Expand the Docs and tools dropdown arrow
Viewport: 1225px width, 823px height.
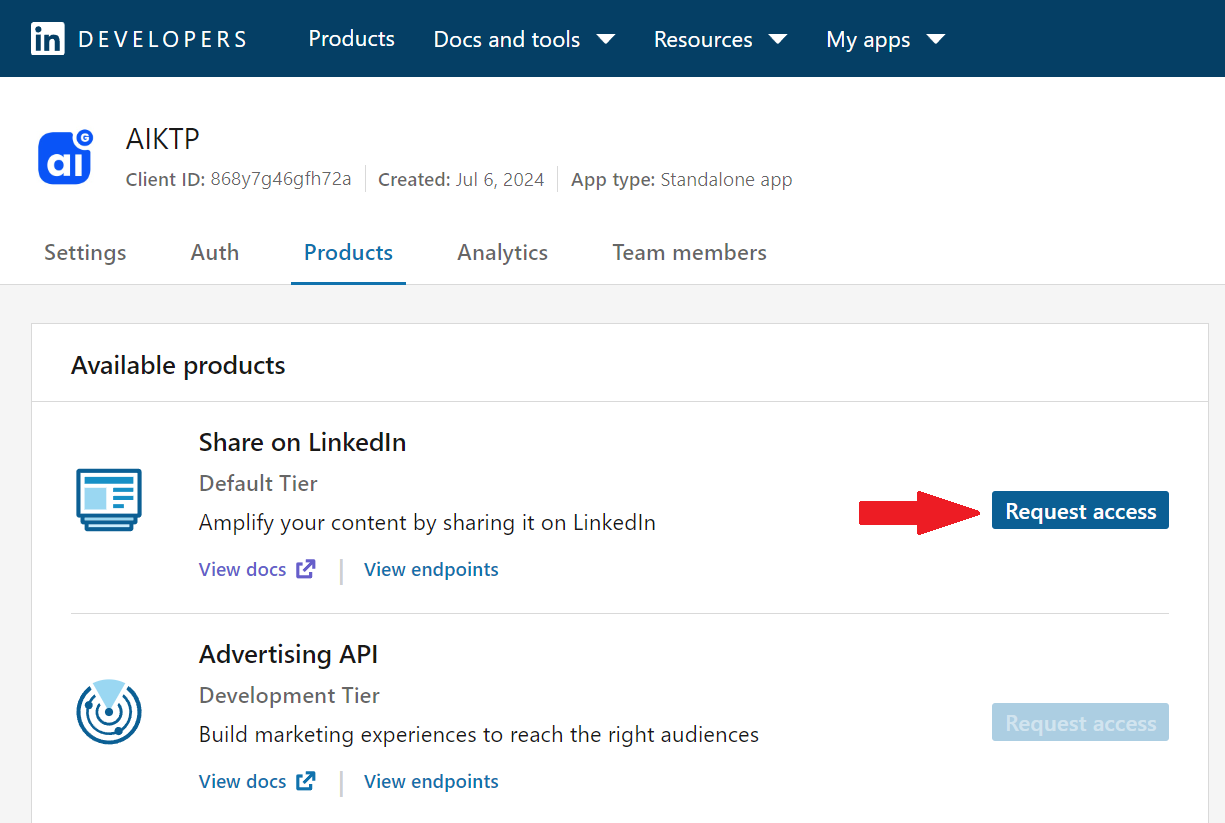606,39
